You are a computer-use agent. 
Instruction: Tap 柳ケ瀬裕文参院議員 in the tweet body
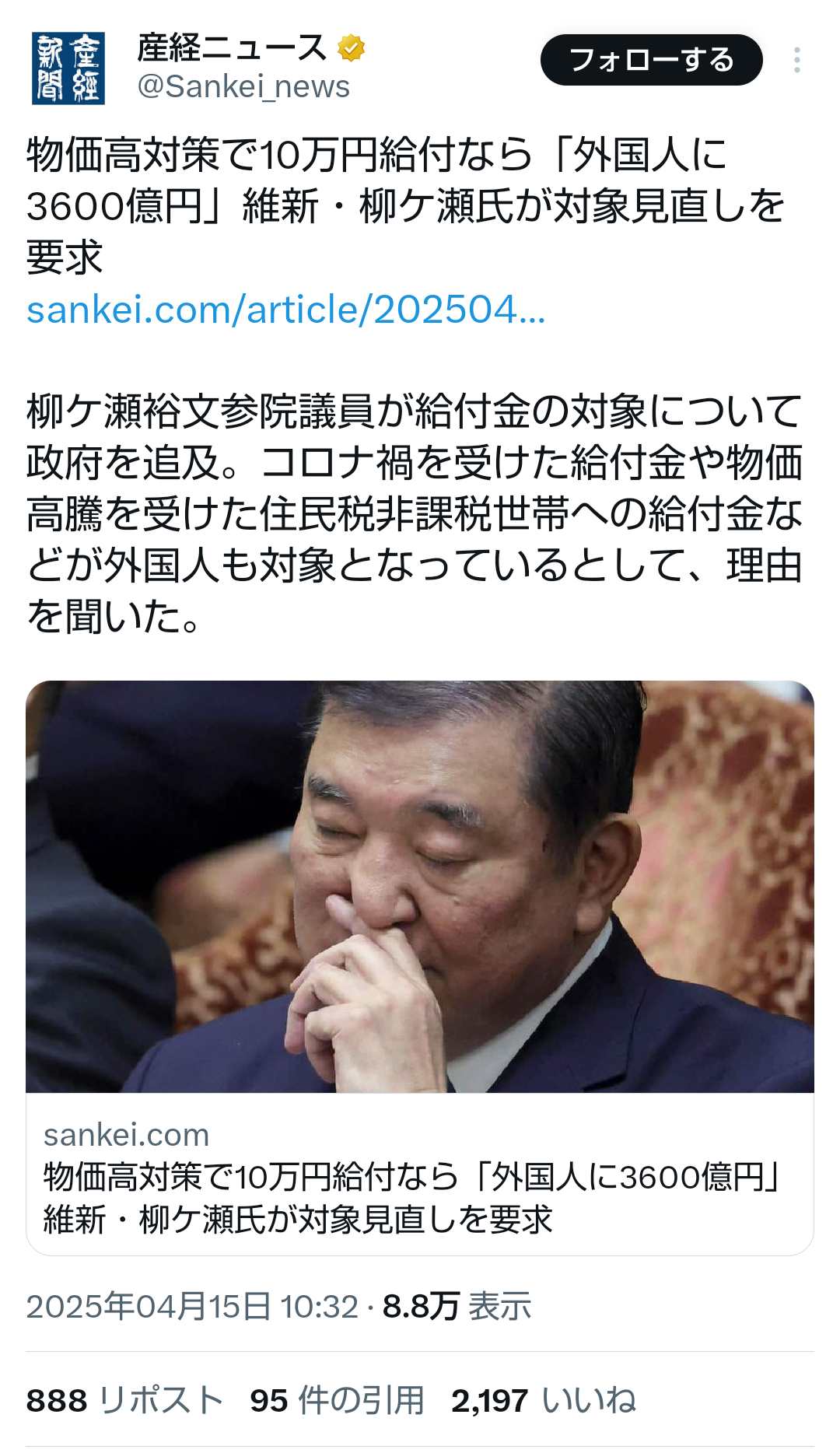click(201, 411)
